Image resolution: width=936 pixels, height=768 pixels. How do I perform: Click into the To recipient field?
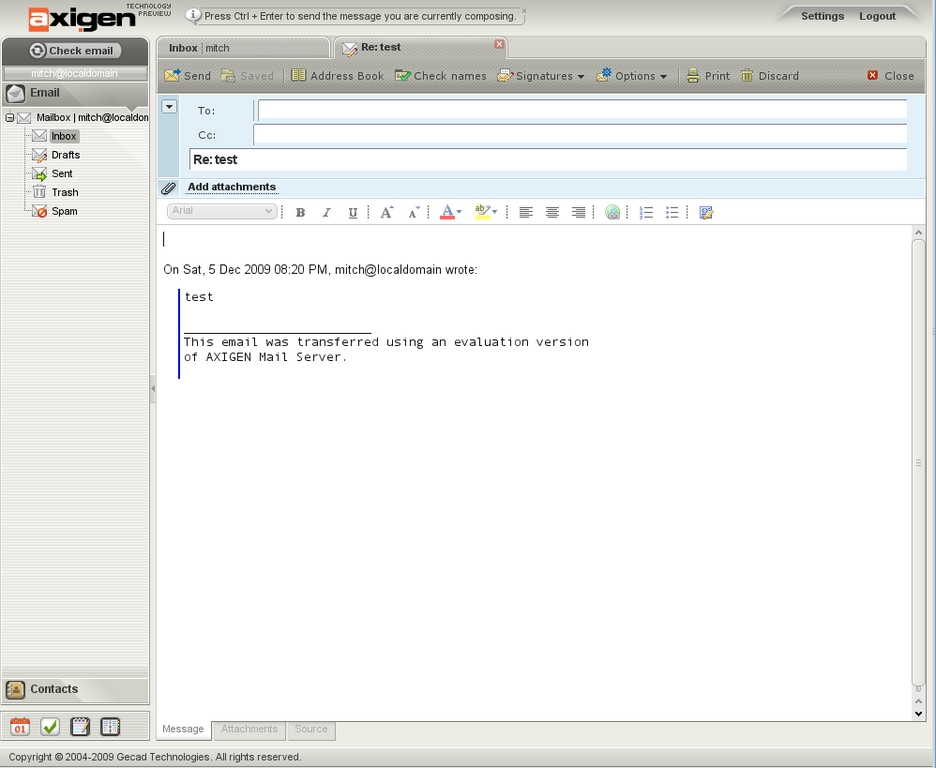[582, 111]
